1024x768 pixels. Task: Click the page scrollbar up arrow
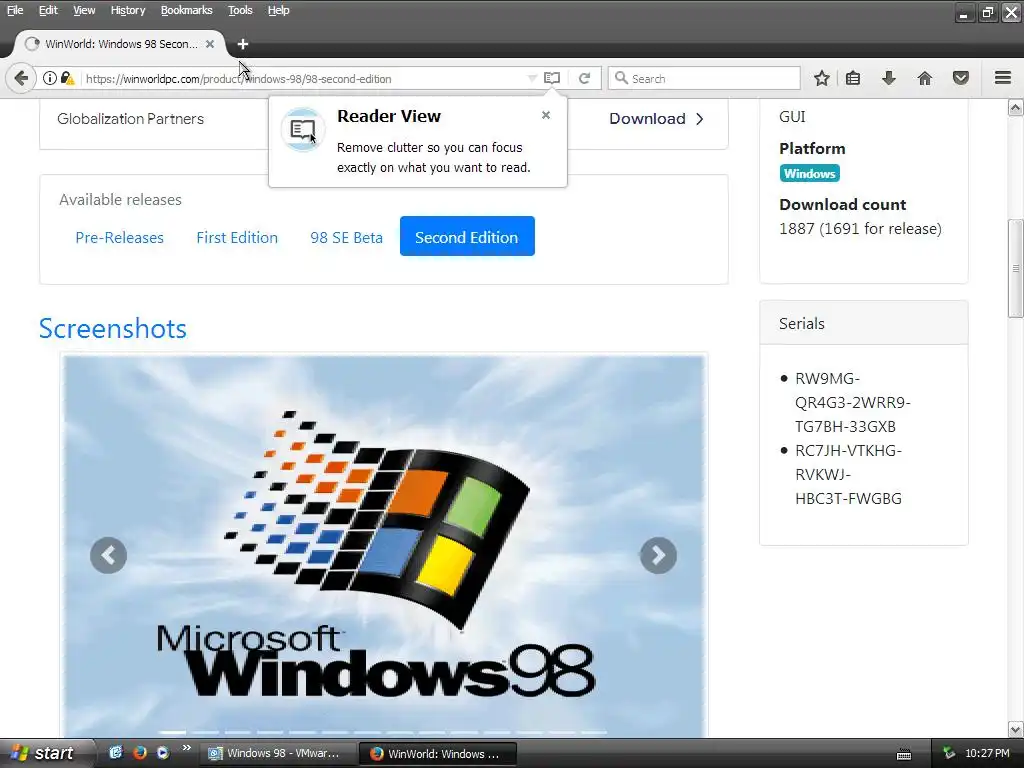pos(1016,108)
